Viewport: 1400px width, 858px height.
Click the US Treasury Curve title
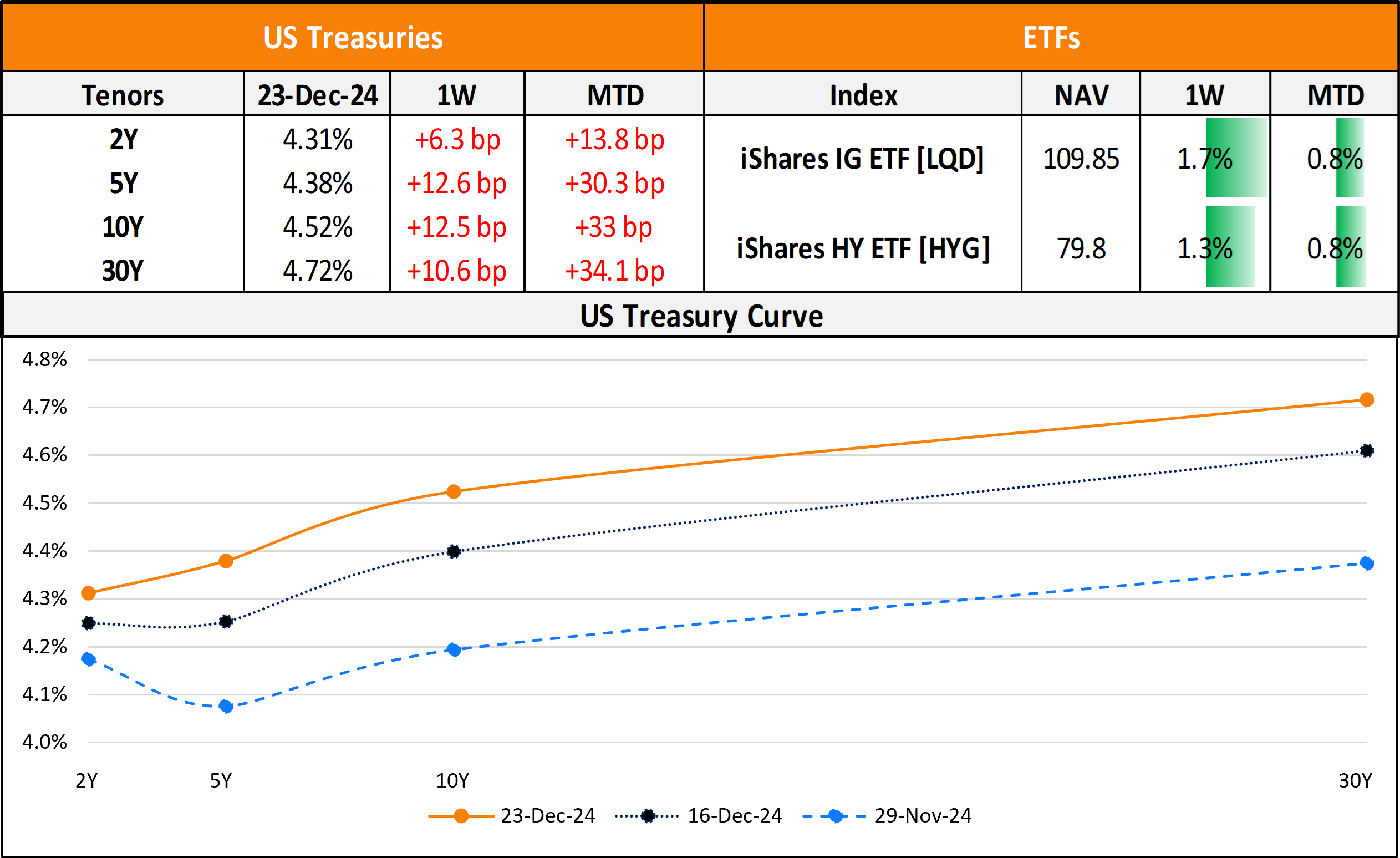[701, 316]
